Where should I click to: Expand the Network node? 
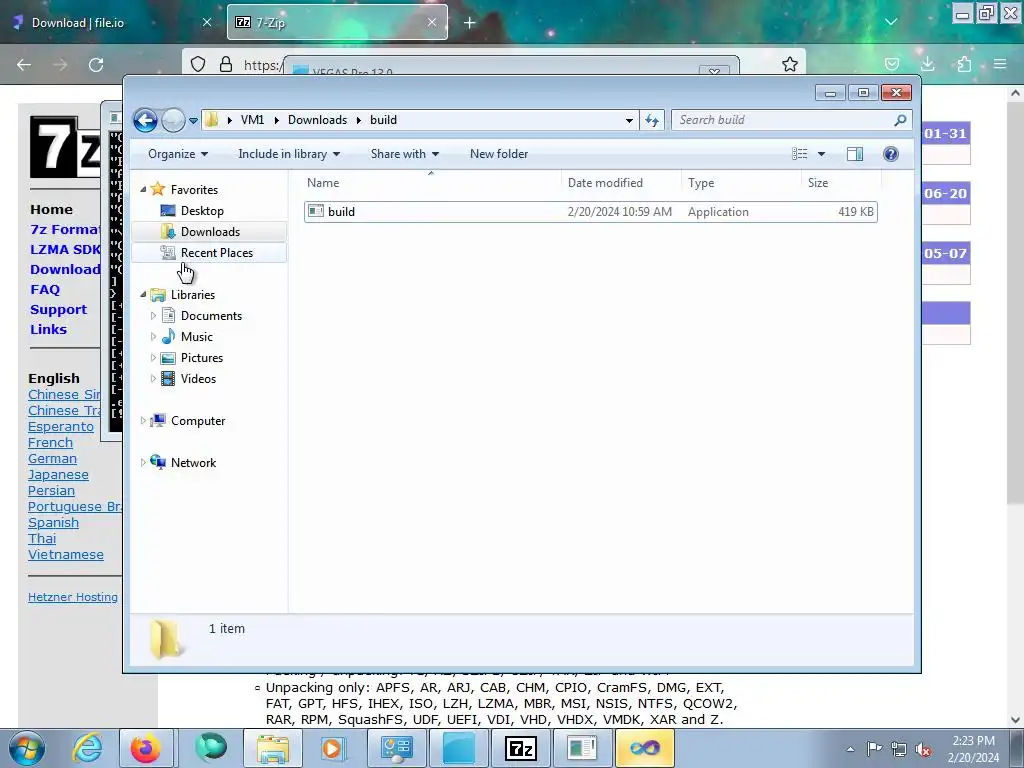(x=143, y=462)
